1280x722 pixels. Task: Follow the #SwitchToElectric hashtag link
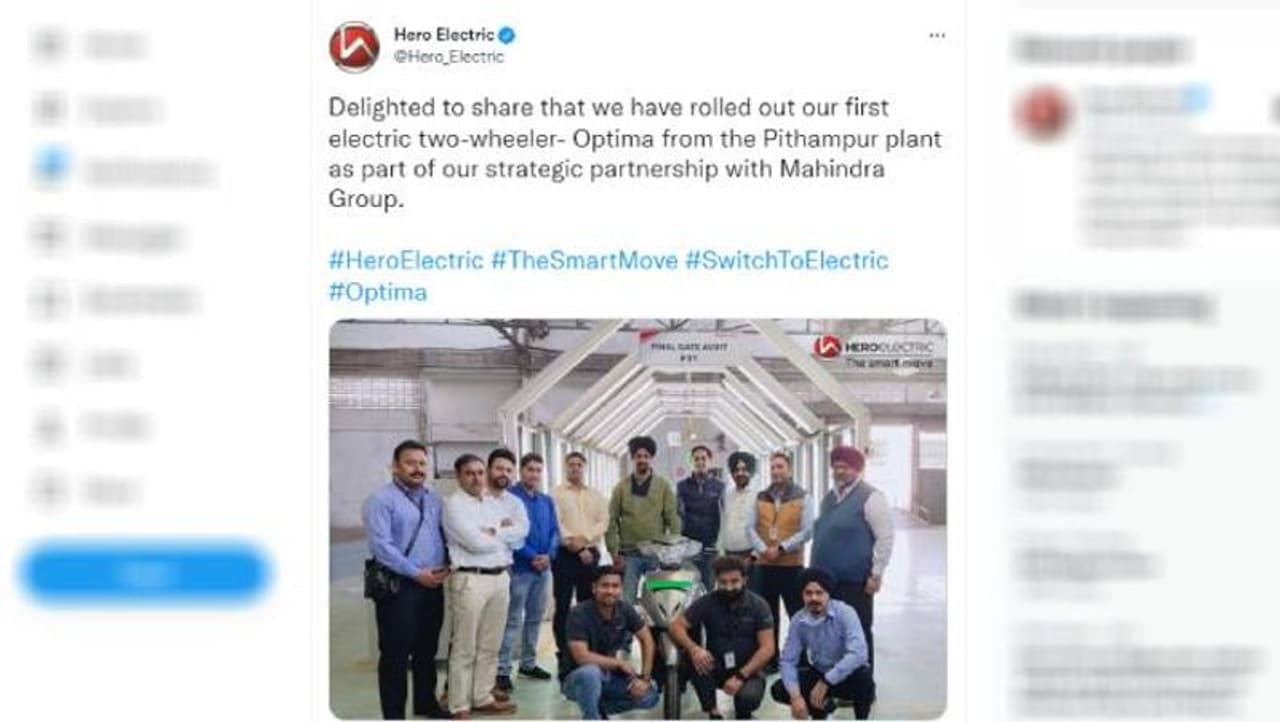point(786,261)
